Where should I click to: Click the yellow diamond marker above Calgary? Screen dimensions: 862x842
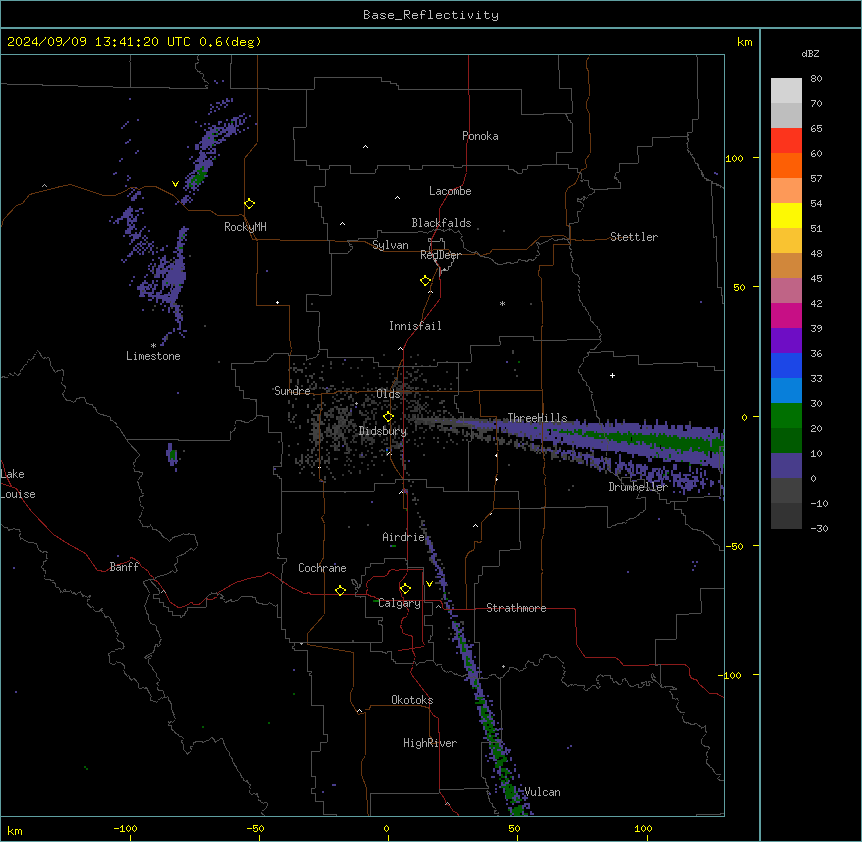coord(405,589)
